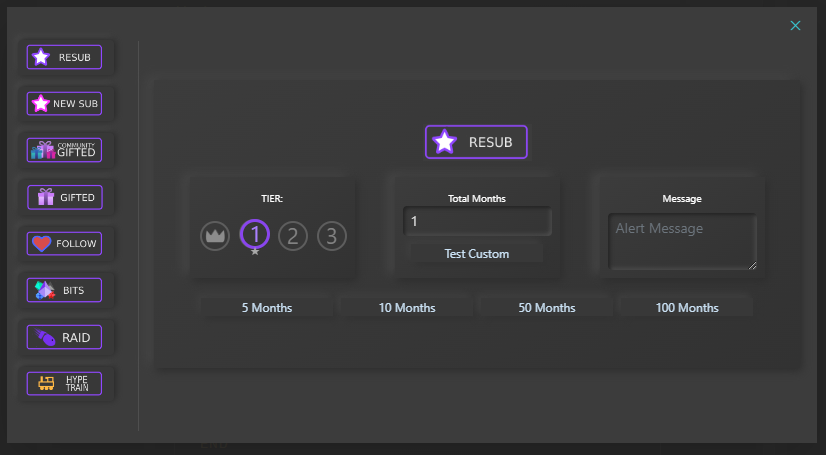This screenshot has height=455, width=826.
Task: Trigger the 5 Months test alert
Action: click(x=267, y=308)
